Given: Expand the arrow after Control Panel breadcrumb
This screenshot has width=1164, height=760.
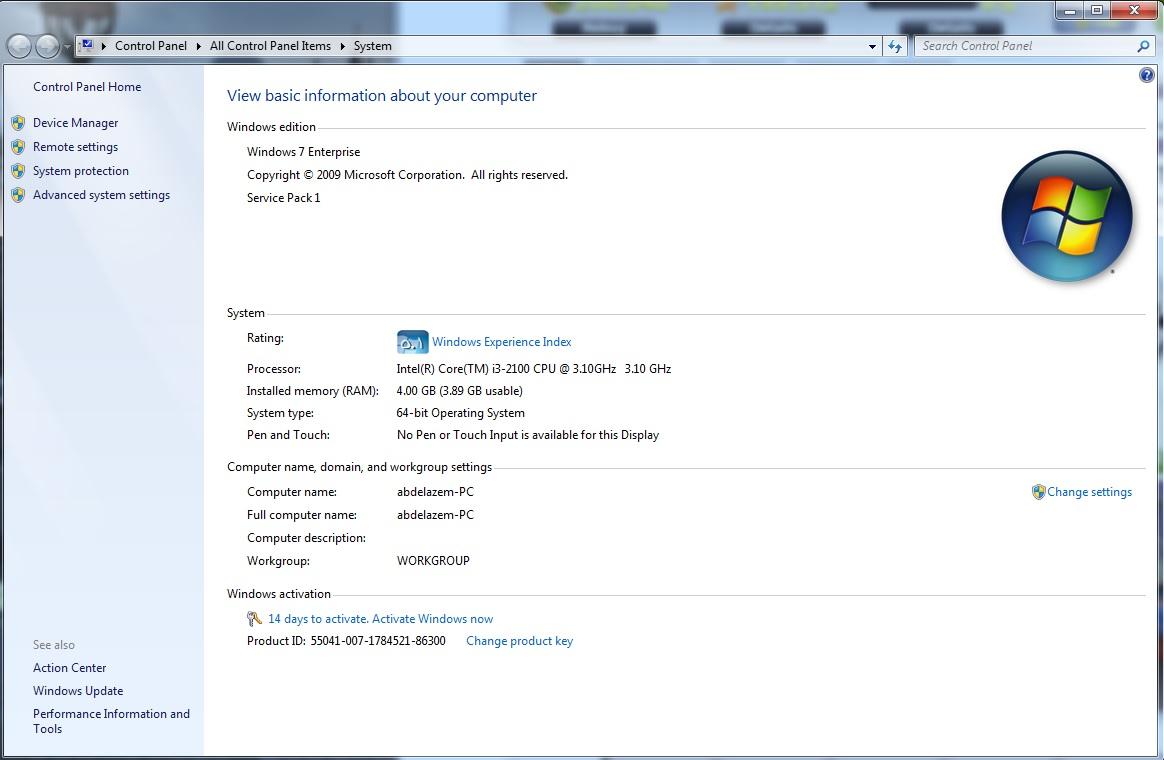Looking at the screenshot, I should (198, 46).
